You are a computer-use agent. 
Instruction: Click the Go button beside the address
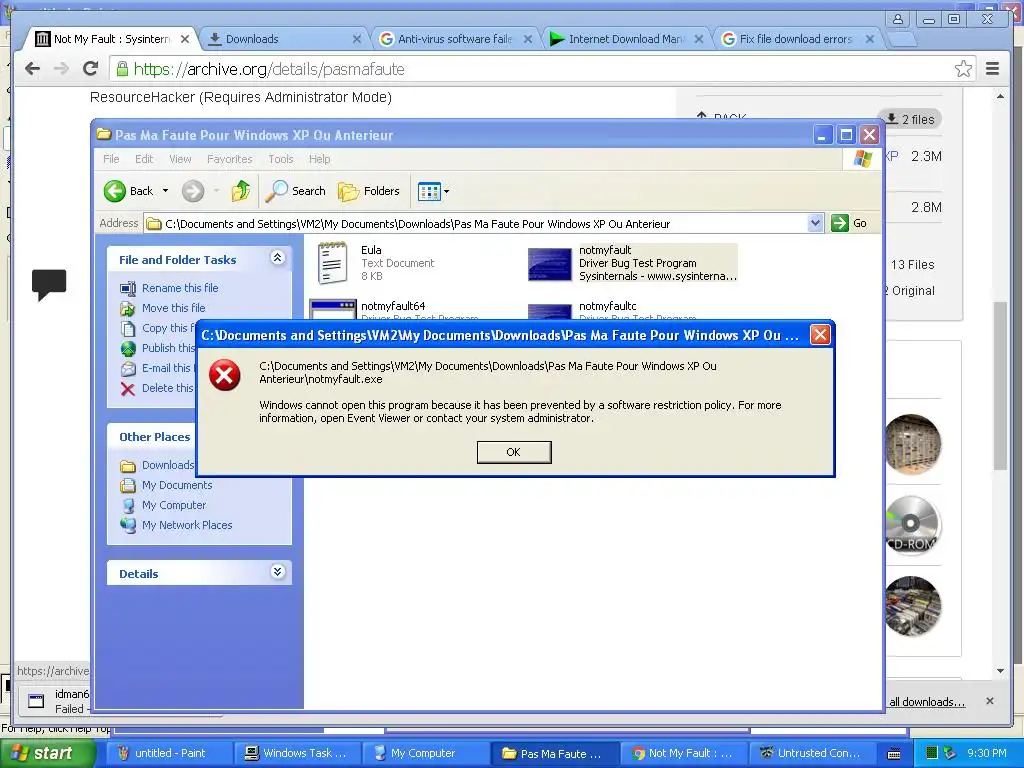pyautogui.click(x=849, y=223)
